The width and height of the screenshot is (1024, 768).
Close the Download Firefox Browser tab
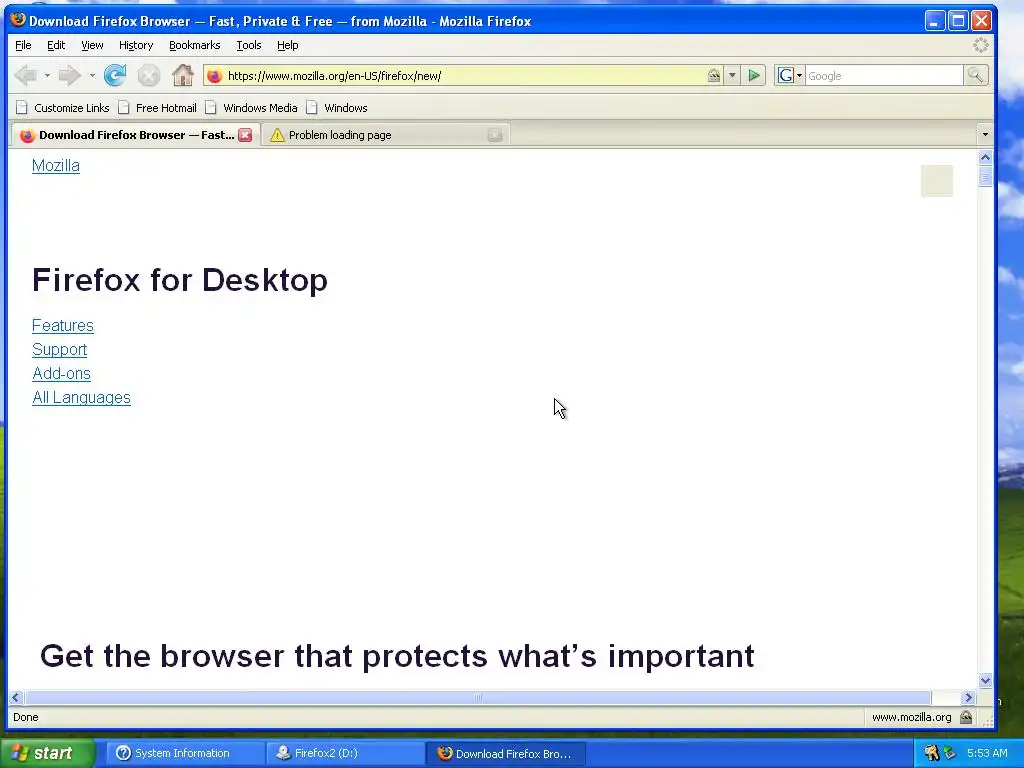point(245,135)
